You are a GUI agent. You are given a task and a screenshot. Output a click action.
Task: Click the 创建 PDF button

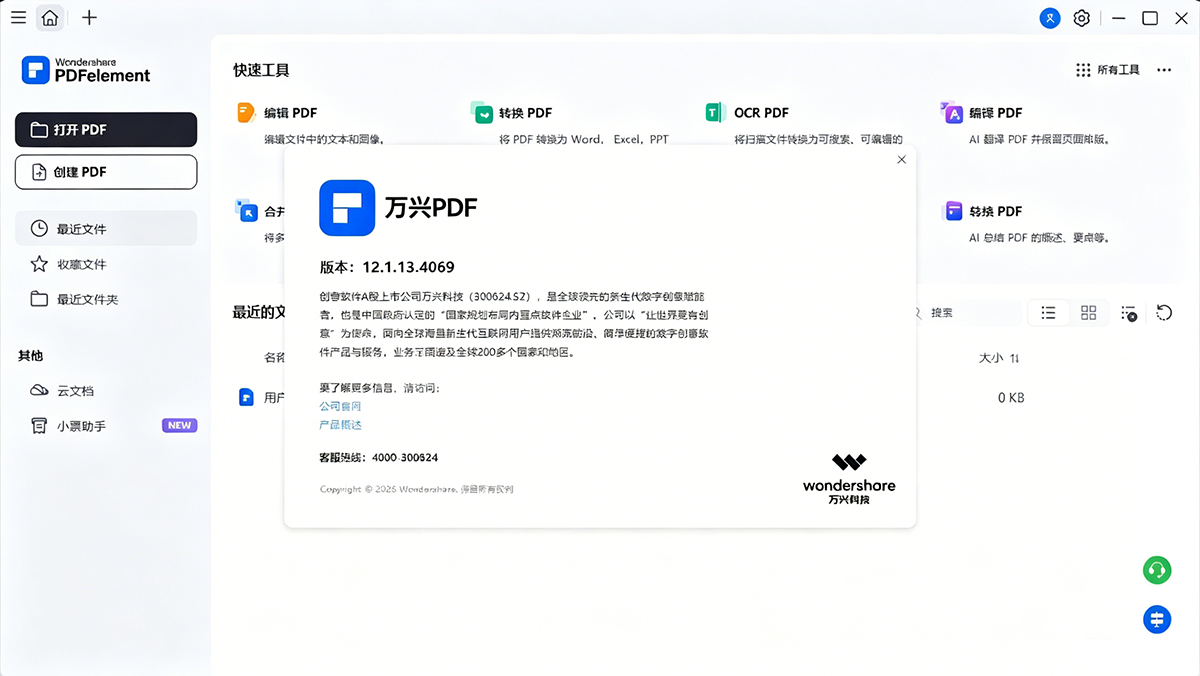[x=106, y=172]
